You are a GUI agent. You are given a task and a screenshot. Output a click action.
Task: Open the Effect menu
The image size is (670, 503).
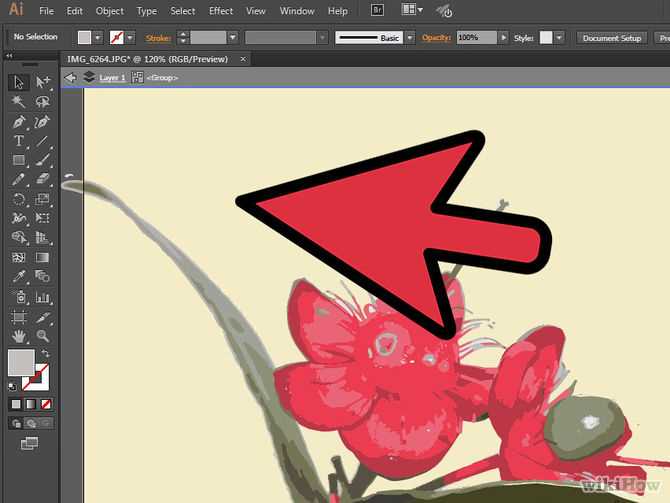pos(220,11)
